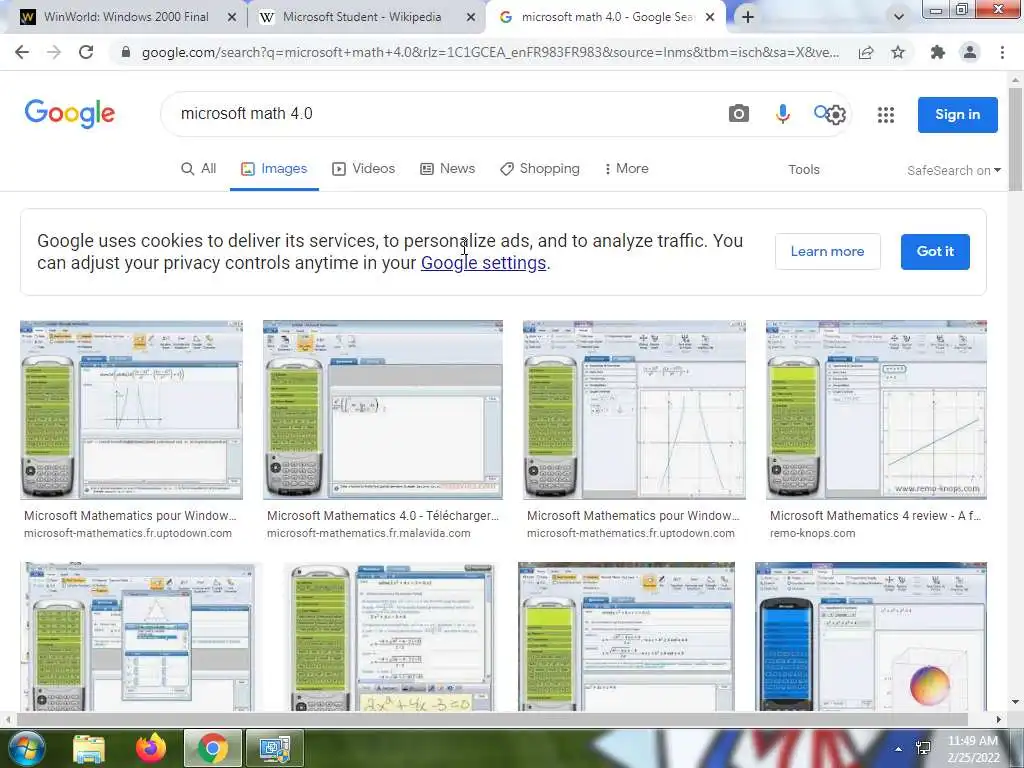
Task: Share this page using the share icon
Action: pos(866,52)
